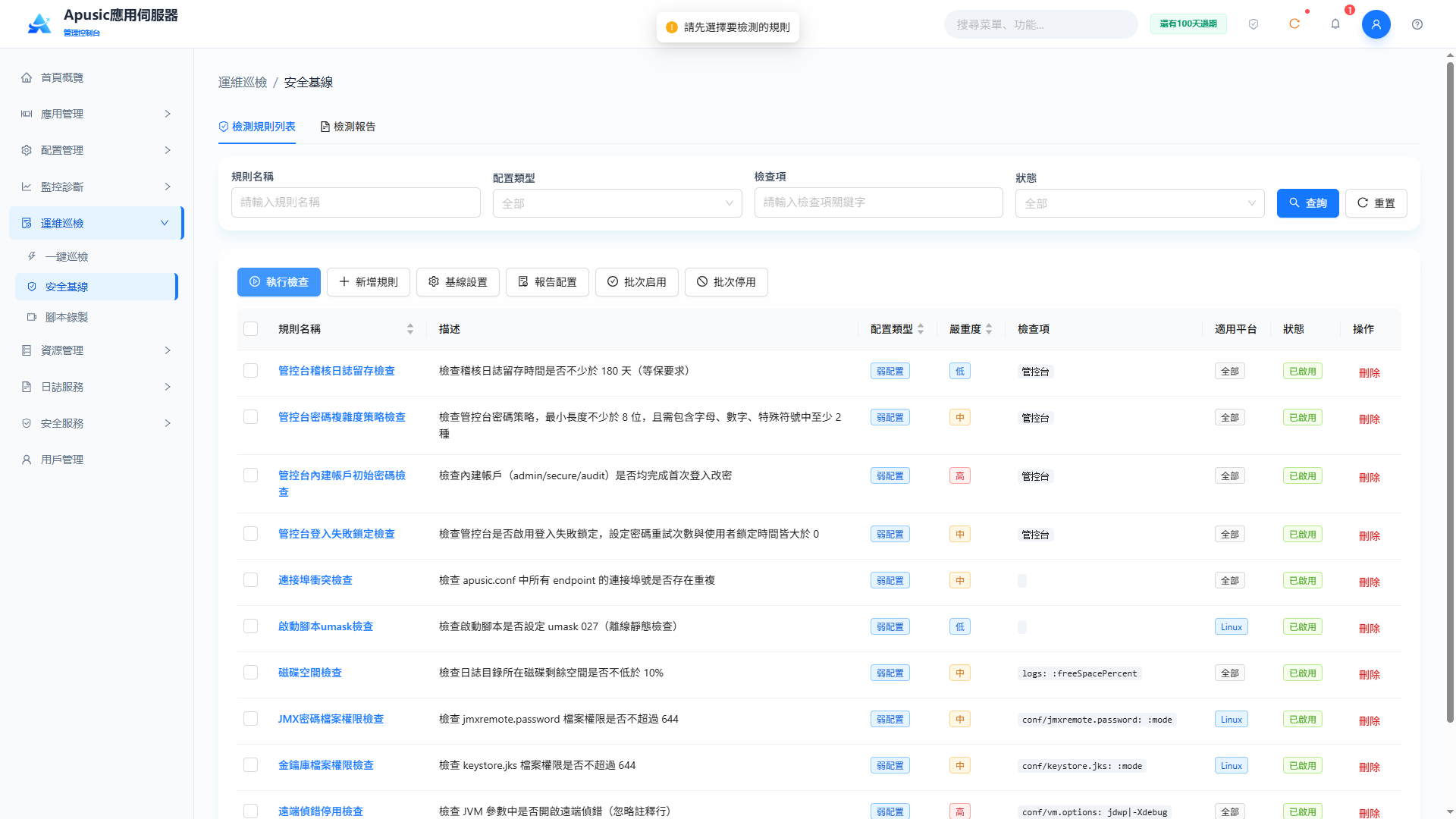The image size is (1456, 819).
Task: Check the 管控台密碼複雜度策略檢查 row checkbox
Action: point(251,417)
